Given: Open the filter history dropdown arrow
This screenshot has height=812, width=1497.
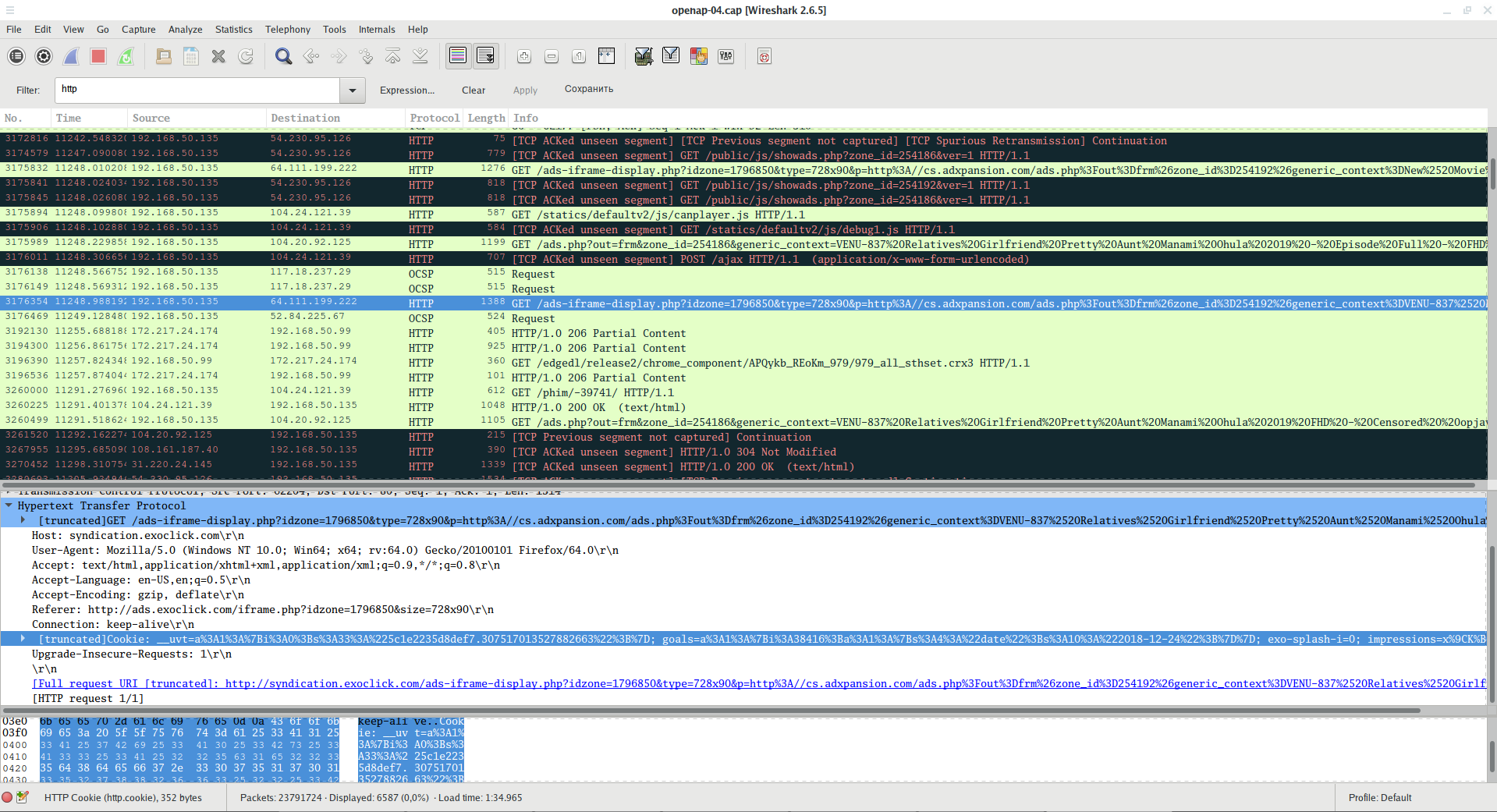Looking at the screenshot, I should coord(352,90).
